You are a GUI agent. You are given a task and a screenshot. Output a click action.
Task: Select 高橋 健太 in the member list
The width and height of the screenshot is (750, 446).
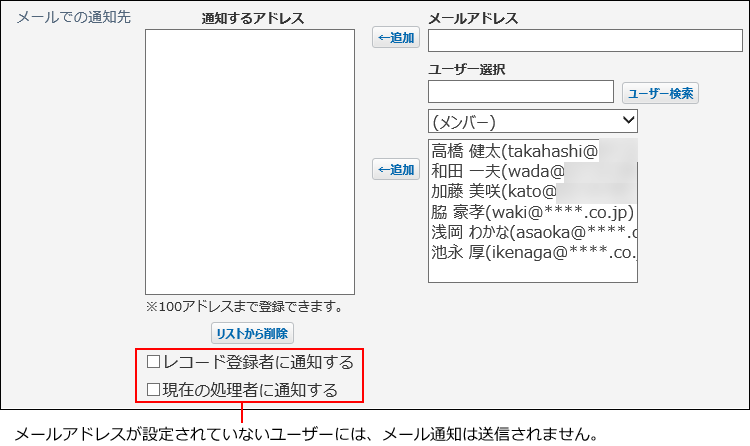coord(532,151)
